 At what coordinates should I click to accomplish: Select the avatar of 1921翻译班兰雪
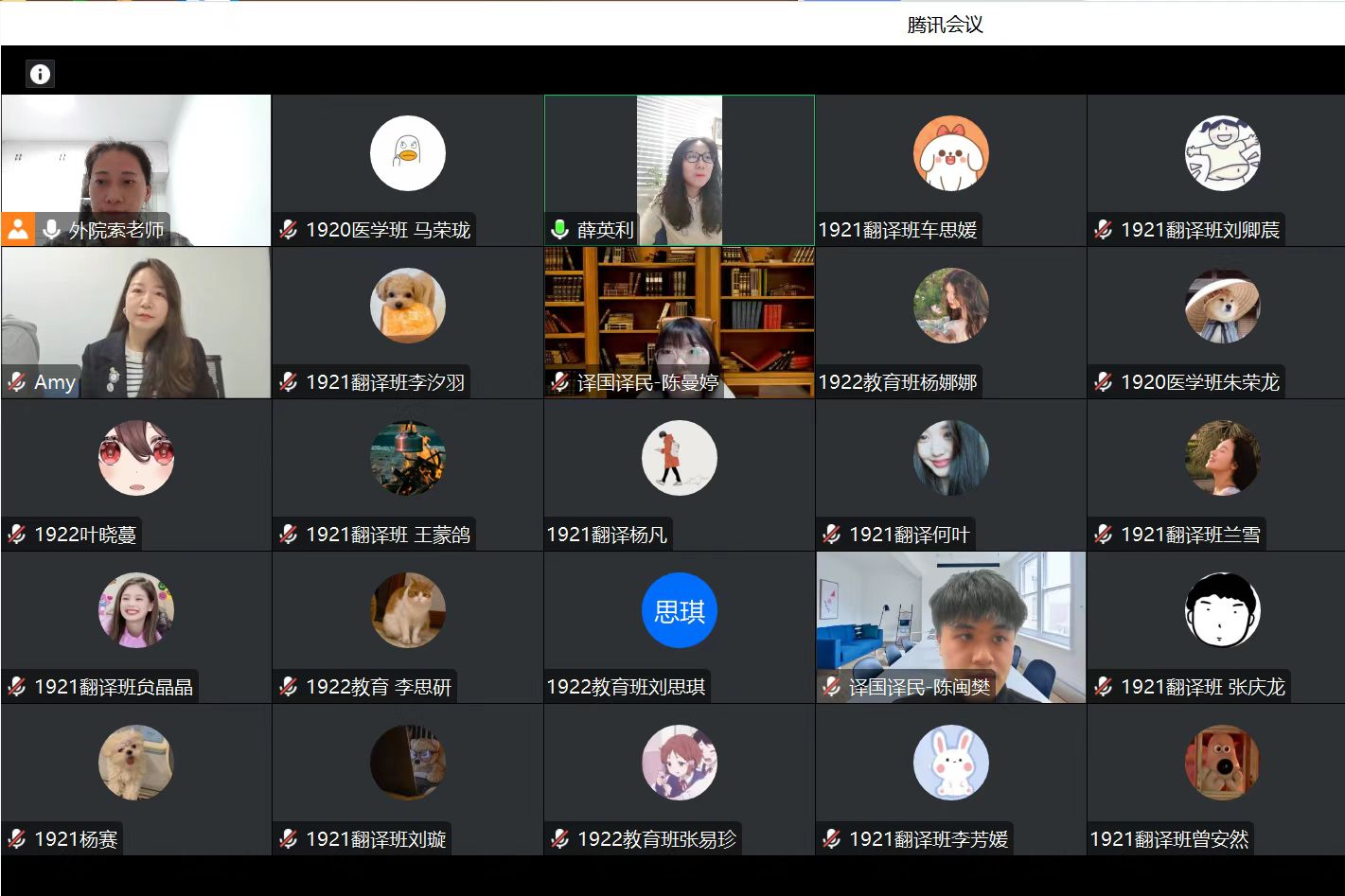1223,458
